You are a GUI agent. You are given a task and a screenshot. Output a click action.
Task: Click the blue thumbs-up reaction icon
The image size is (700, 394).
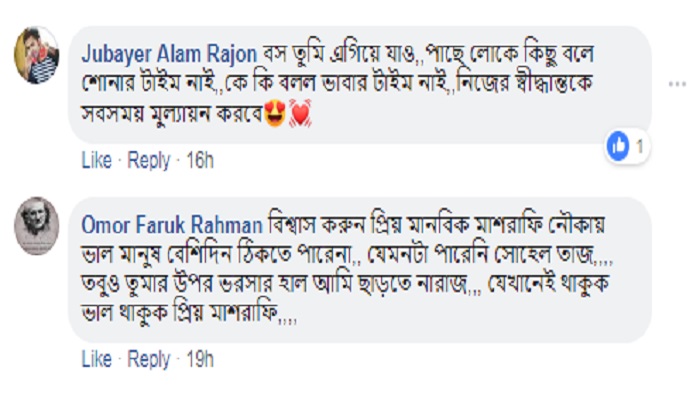618,146
